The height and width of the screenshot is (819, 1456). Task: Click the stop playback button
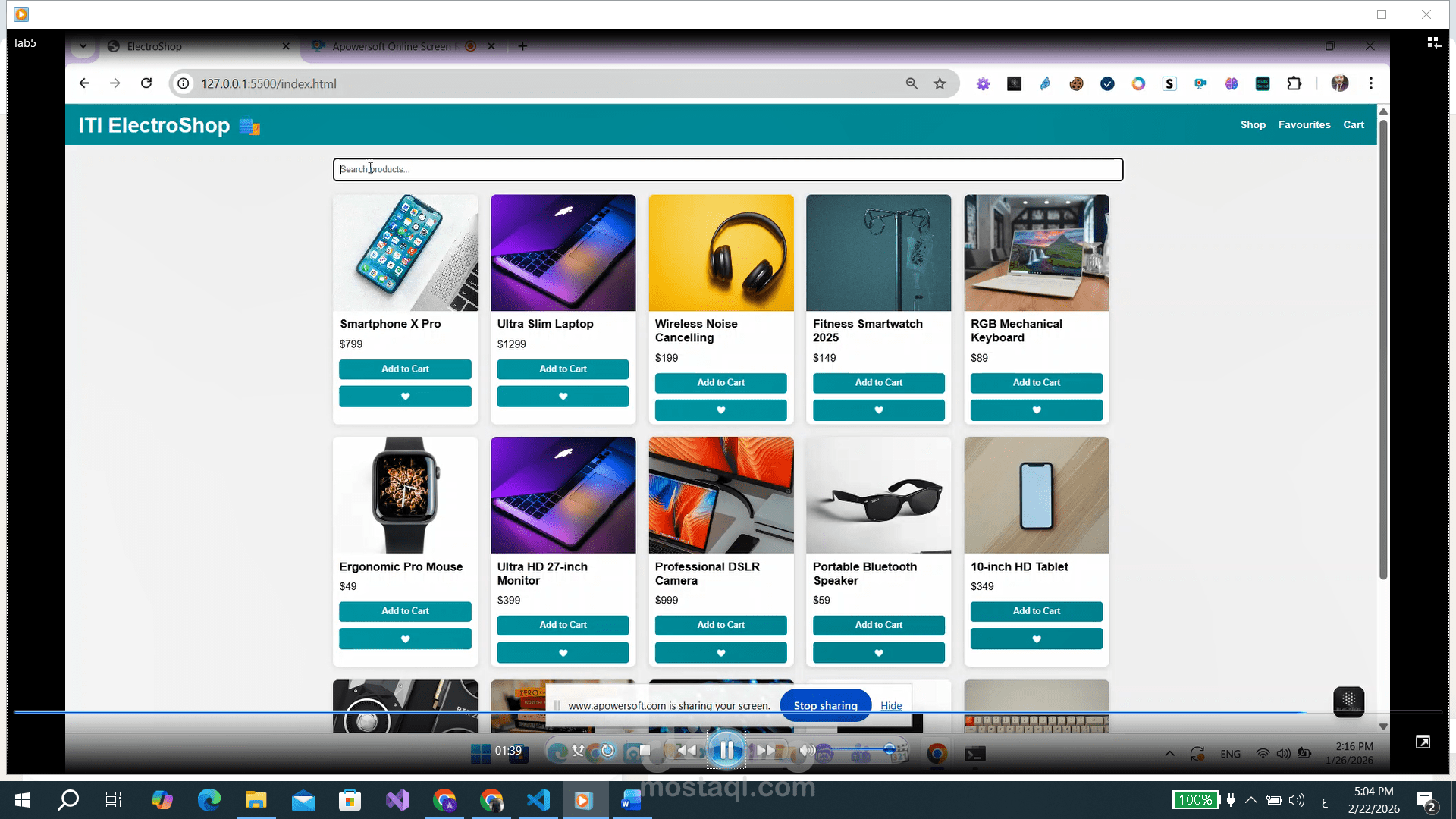645,750
